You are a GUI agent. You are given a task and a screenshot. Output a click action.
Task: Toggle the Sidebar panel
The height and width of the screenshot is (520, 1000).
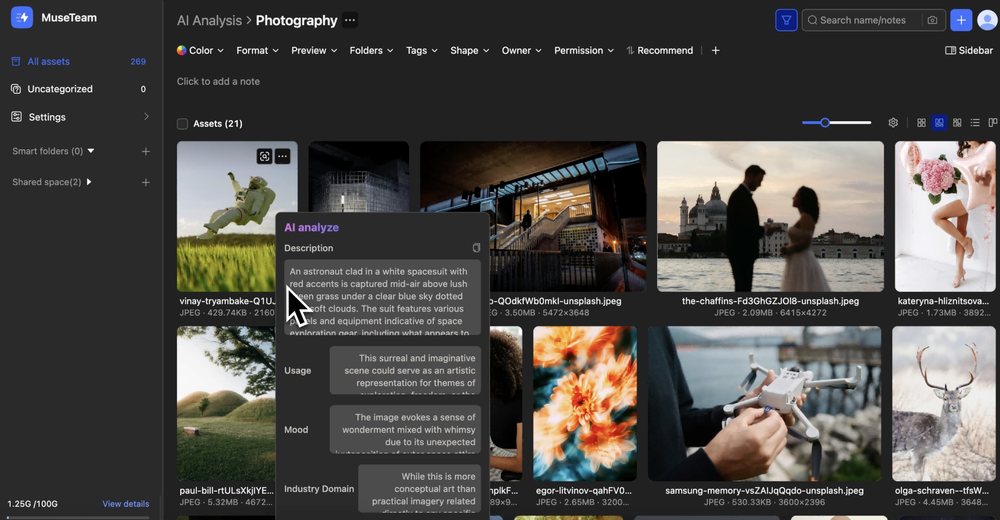(x=968, y=50)
